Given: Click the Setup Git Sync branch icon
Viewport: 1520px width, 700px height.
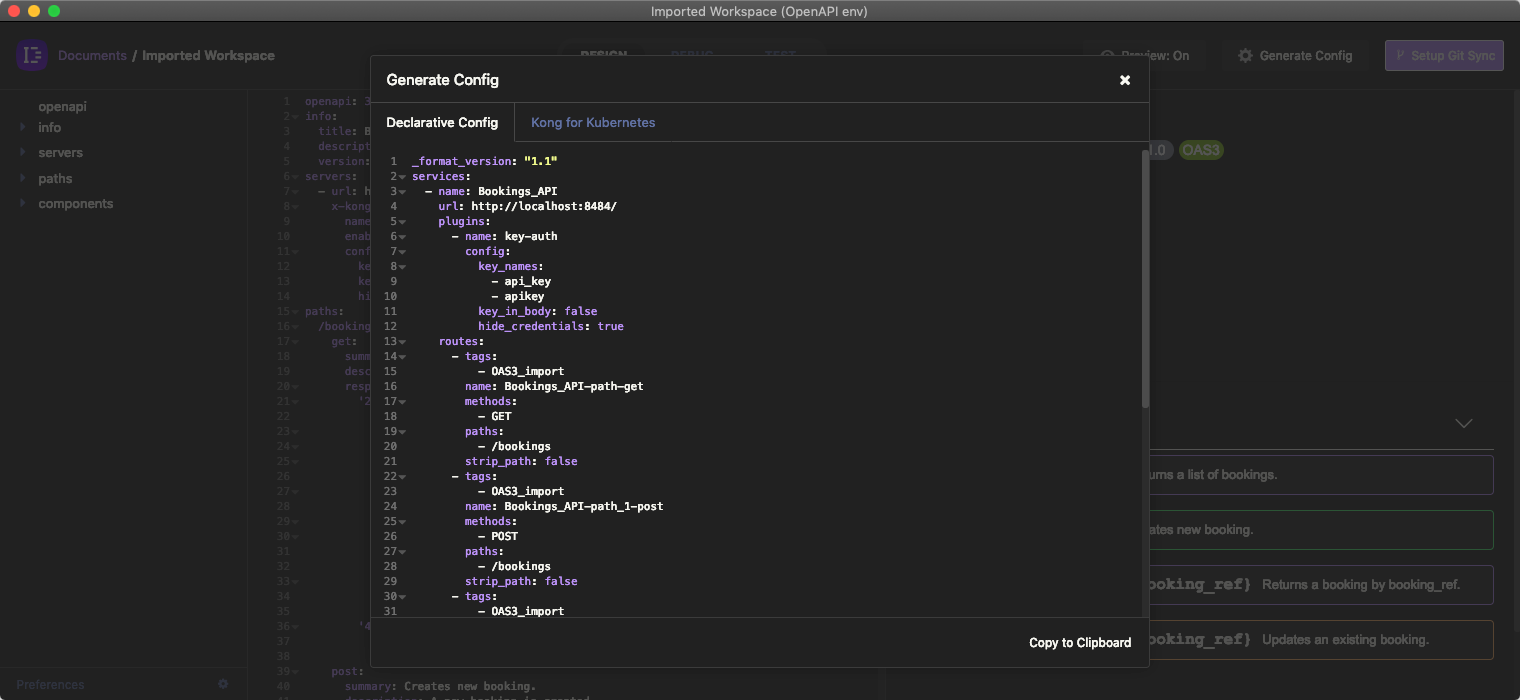Looking at the screenshot, I should pos(1400,56).
